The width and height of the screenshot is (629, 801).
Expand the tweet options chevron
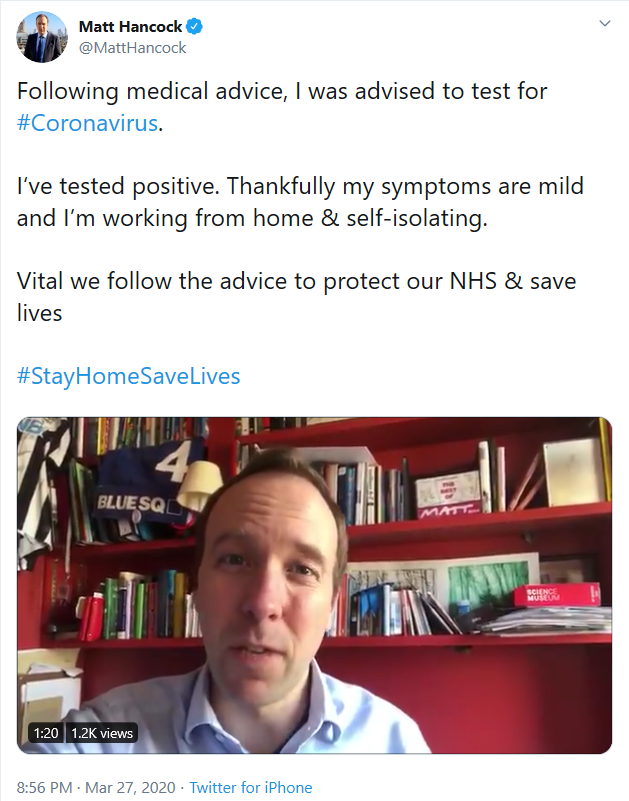pos(605,23)
